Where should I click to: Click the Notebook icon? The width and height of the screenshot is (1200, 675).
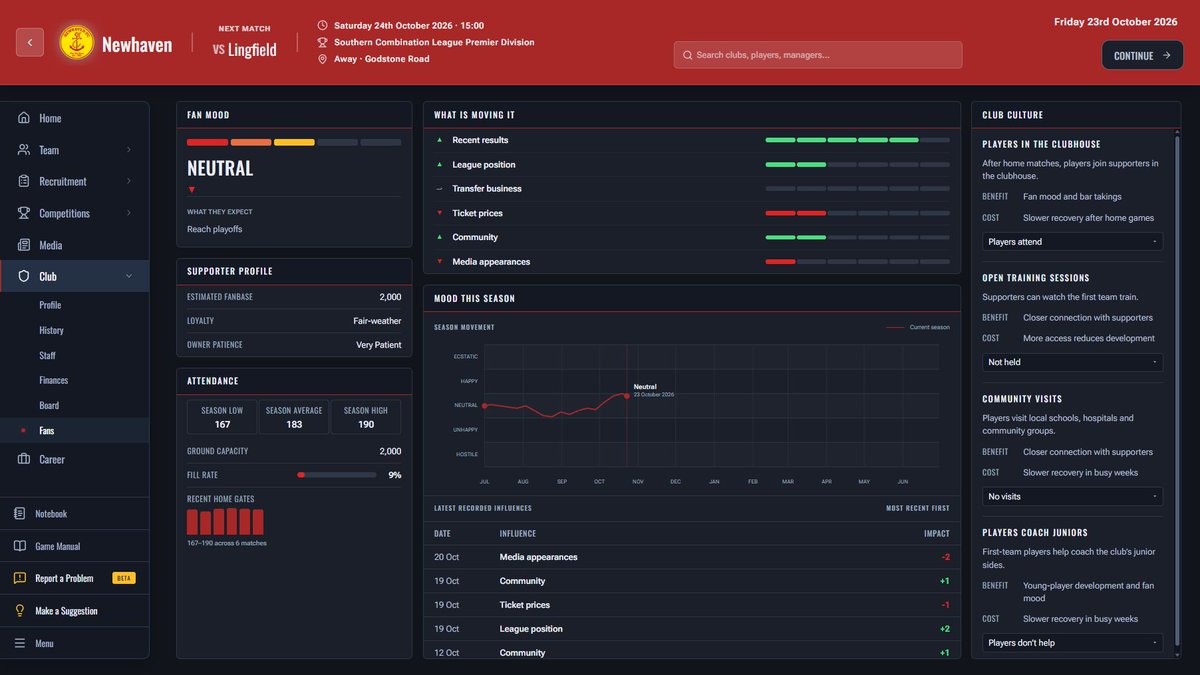20,514
